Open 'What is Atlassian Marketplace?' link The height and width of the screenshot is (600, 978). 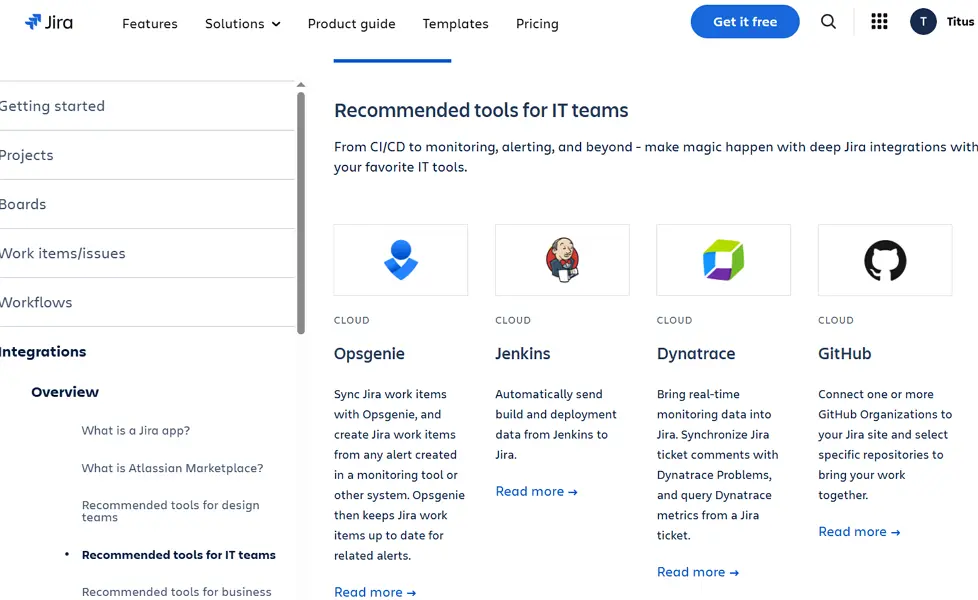click(x=172, y=468)
